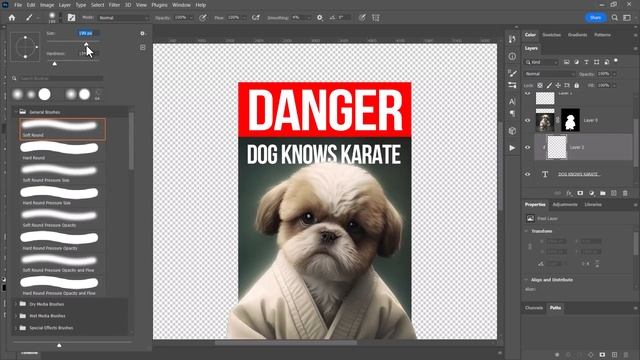
Task: Expand the Wet Media Brushes folder
Action: pos(16,316)
